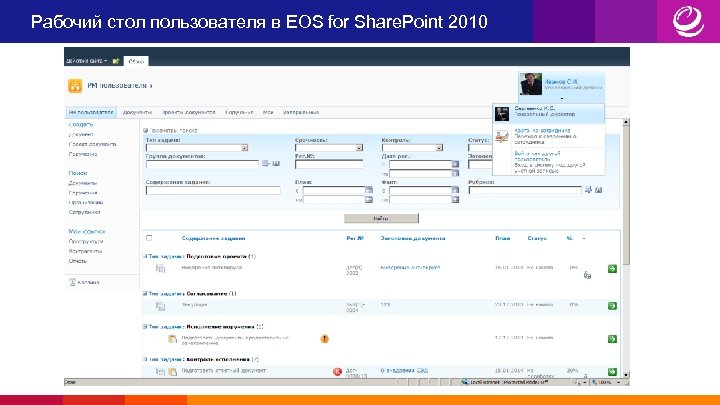
Task: Collapse the Контроль исполнения task group
Action: [x=145, y=359]
